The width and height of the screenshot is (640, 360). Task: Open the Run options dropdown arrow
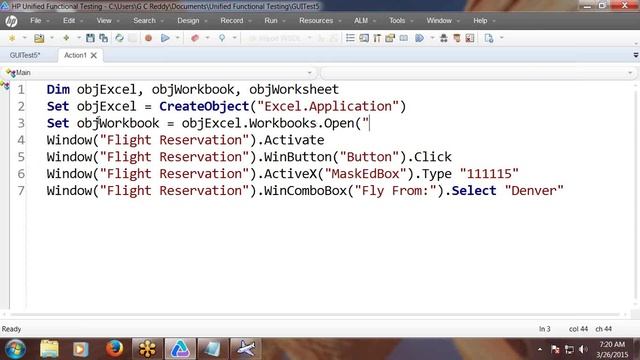(x=178, y=38)
